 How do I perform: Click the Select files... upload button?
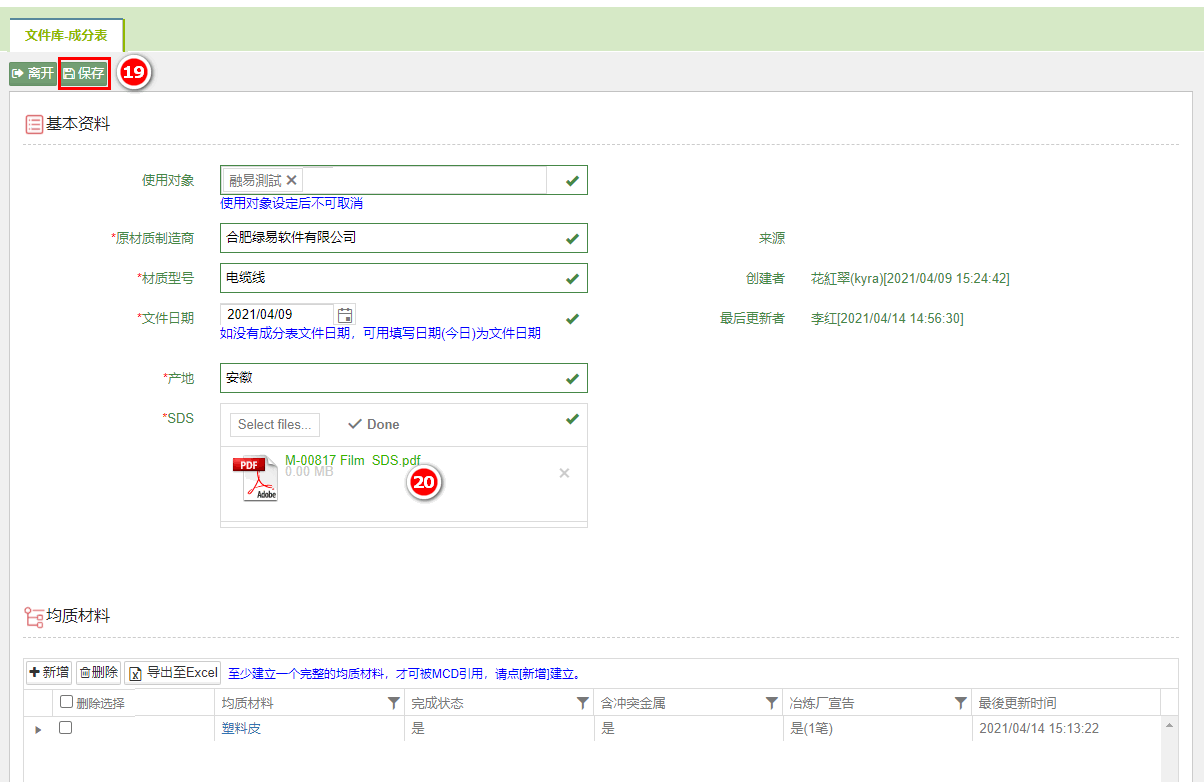coord(275,424)
